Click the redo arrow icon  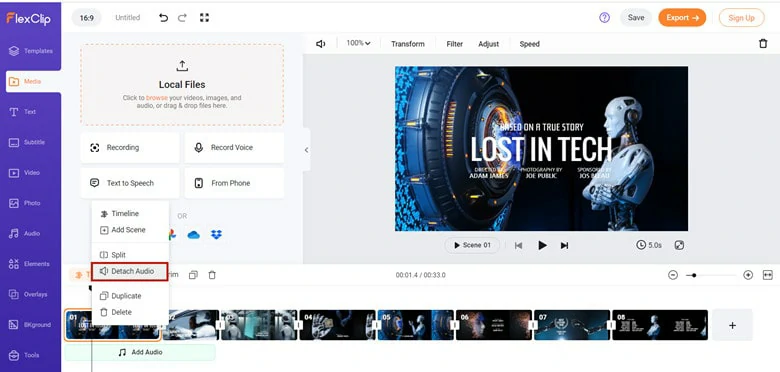(182, 18)
